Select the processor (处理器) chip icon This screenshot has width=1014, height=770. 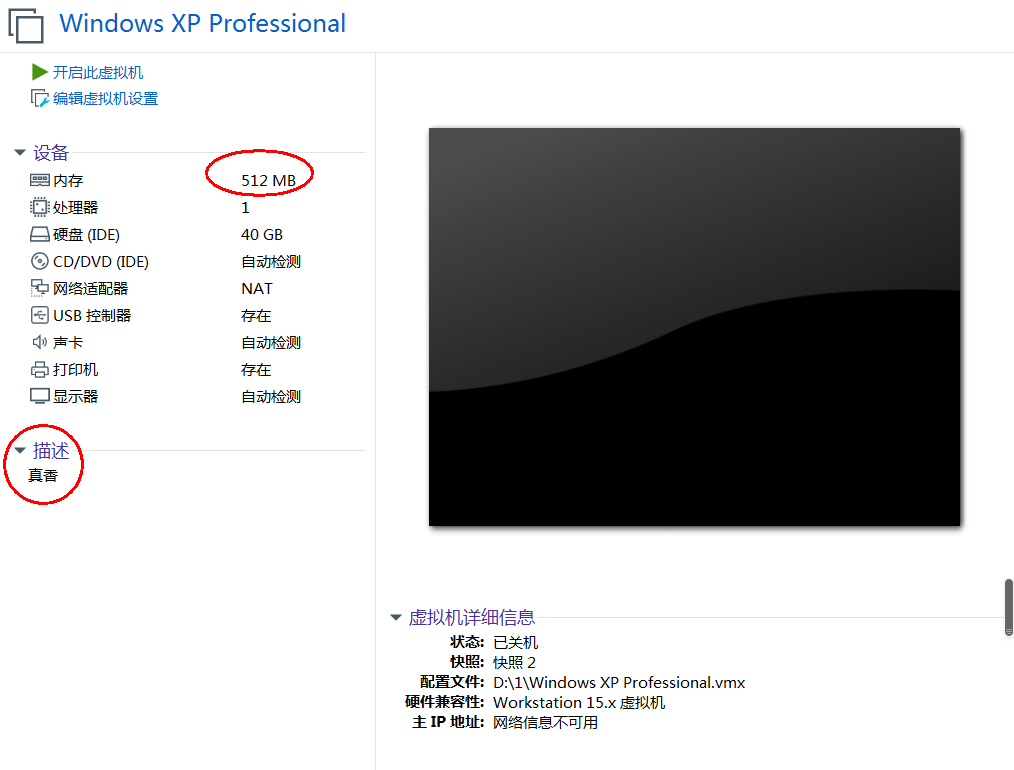[x=40, y=208]
